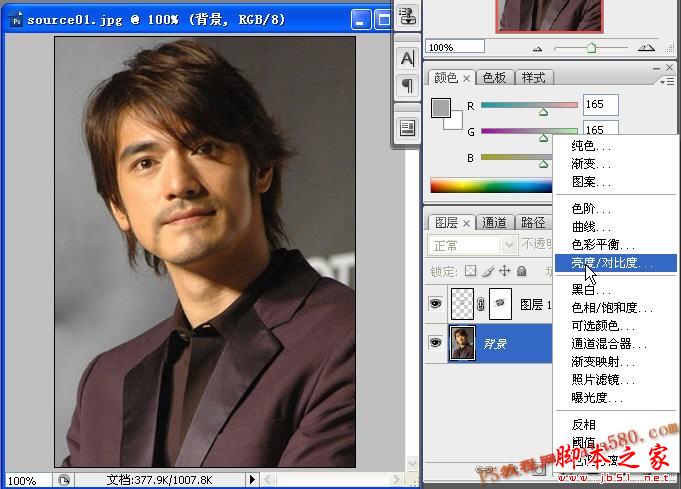Viewport: 681px width, 489px height.
Task: Click the navigator preview thumbnail
Action: click(x=549, y=15)
